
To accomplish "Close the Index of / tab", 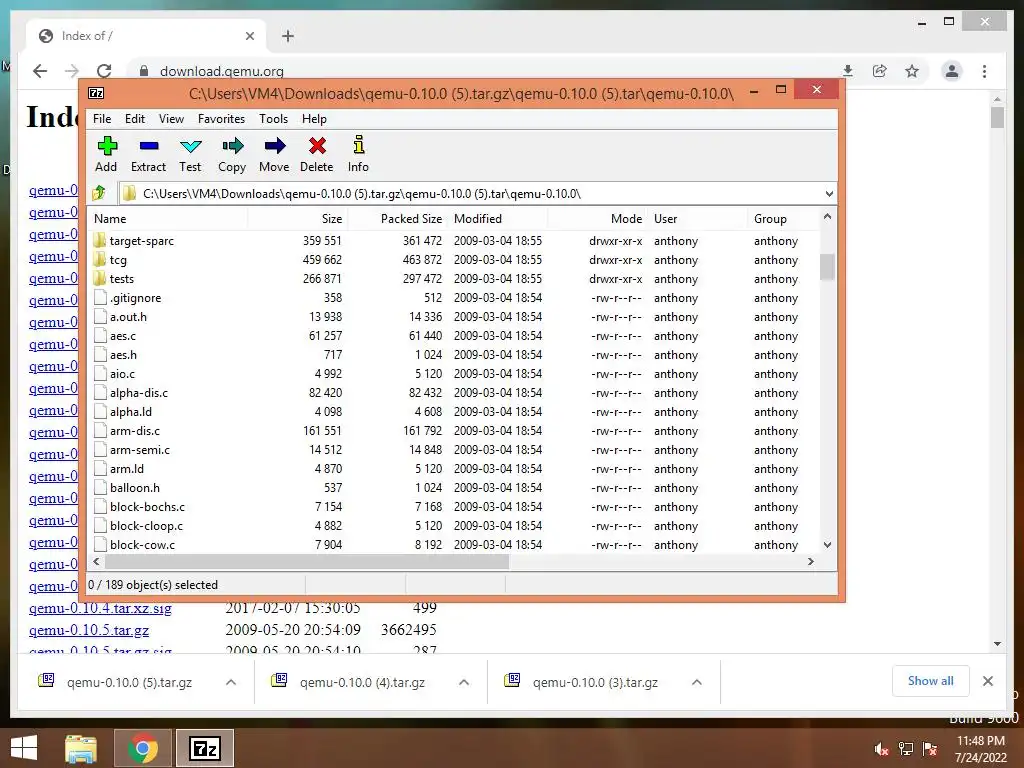I will point(249,36).
